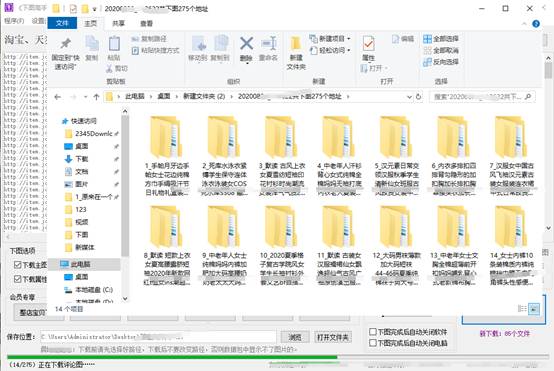
Task: Collapse the ribbon with the chevron
Action: pos(524,24)
